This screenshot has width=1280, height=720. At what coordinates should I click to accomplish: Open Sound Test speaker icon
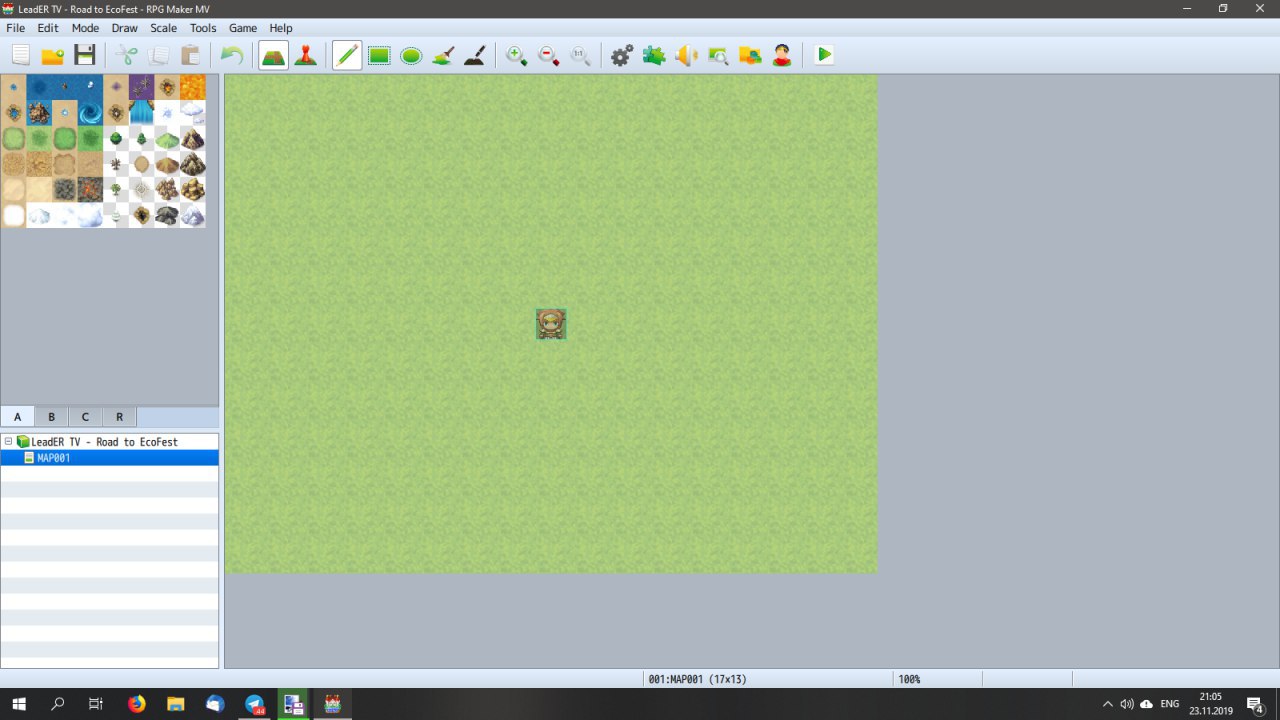click(x=686, y=55)
